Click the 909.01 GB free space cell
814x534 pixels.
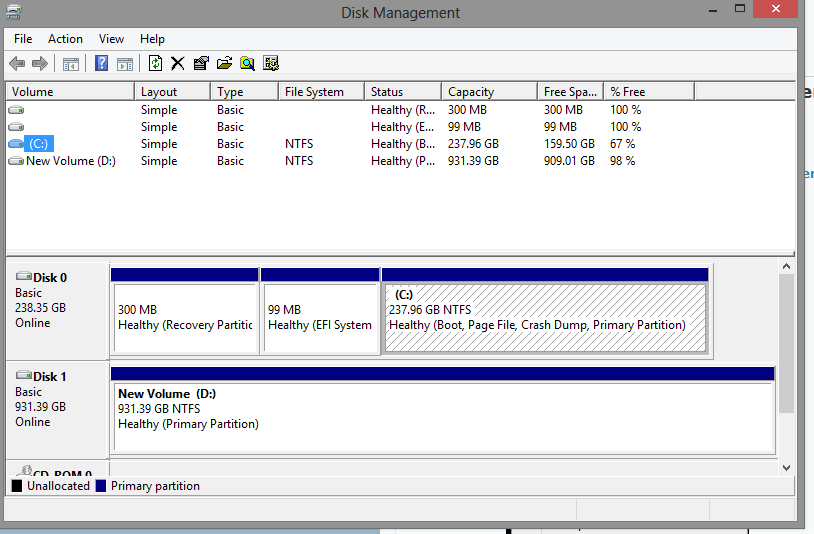(569, 161)
